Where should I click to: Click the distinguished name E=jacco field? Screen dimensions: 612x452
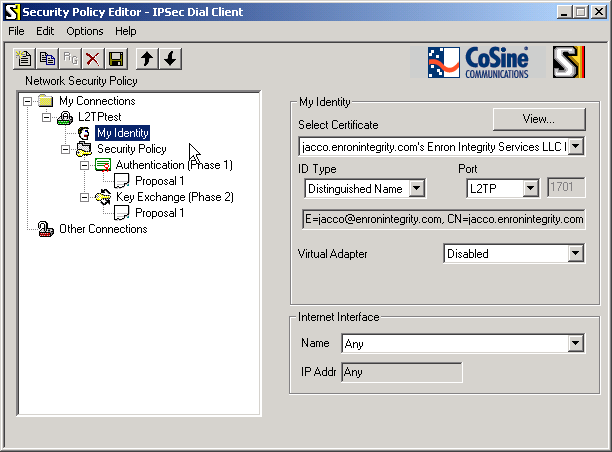[444, 219]
